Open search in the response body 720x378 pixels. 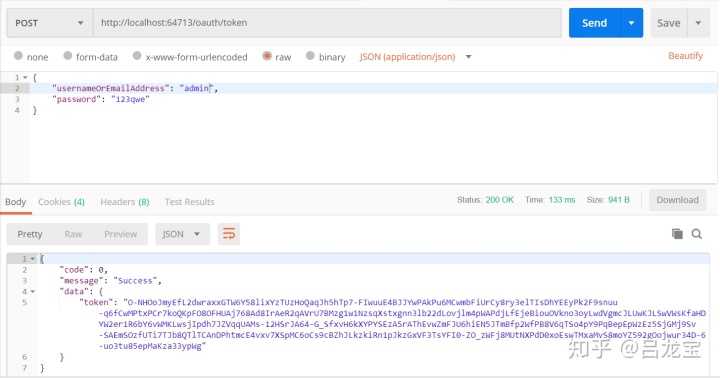[697, 234]
